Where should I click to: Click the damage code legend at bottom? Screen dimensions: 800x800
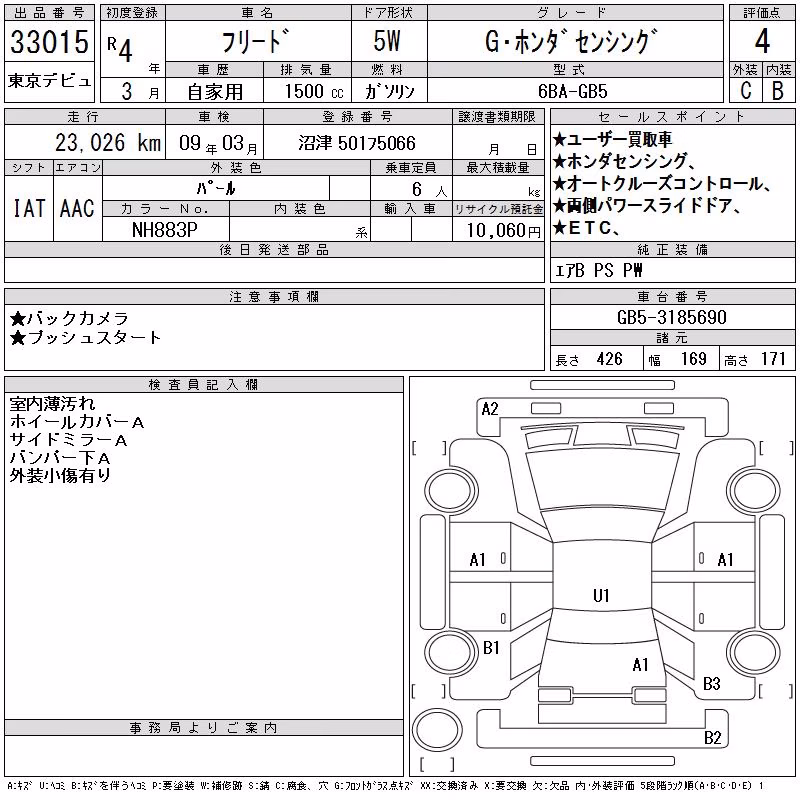click(385, 786)
